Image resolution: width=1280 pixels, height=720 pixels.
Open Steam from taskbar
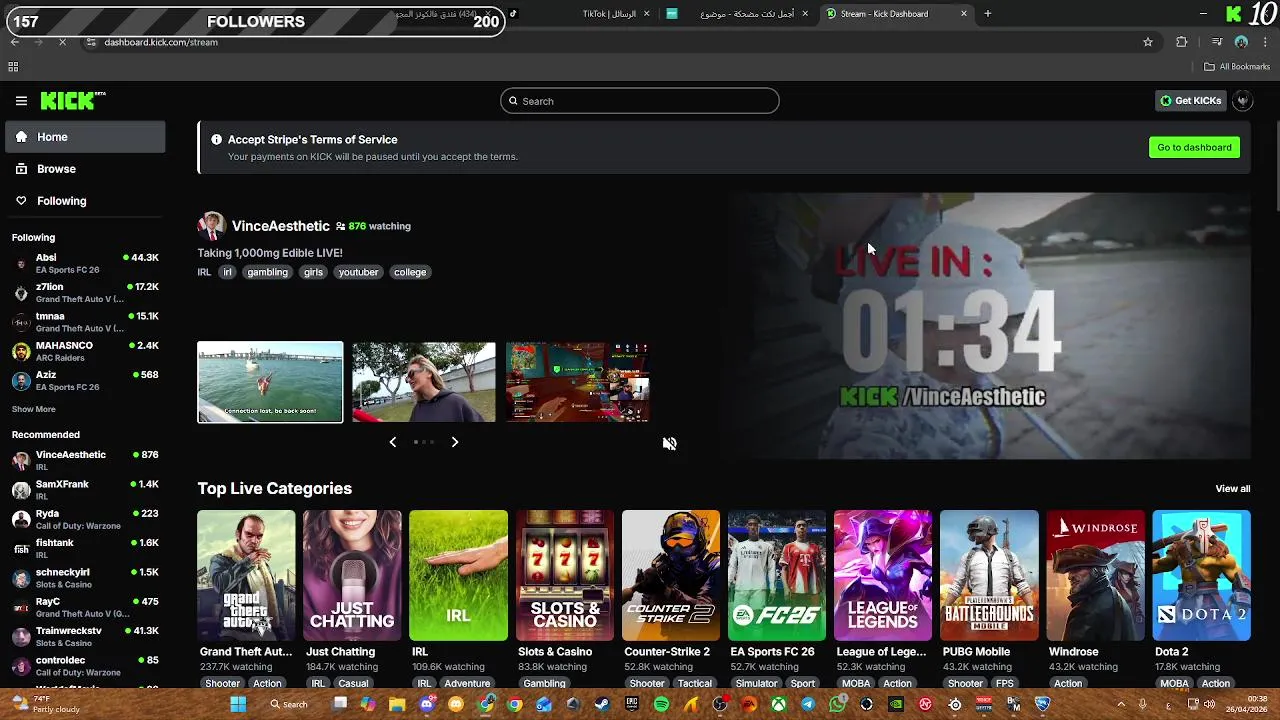(602, 704)
